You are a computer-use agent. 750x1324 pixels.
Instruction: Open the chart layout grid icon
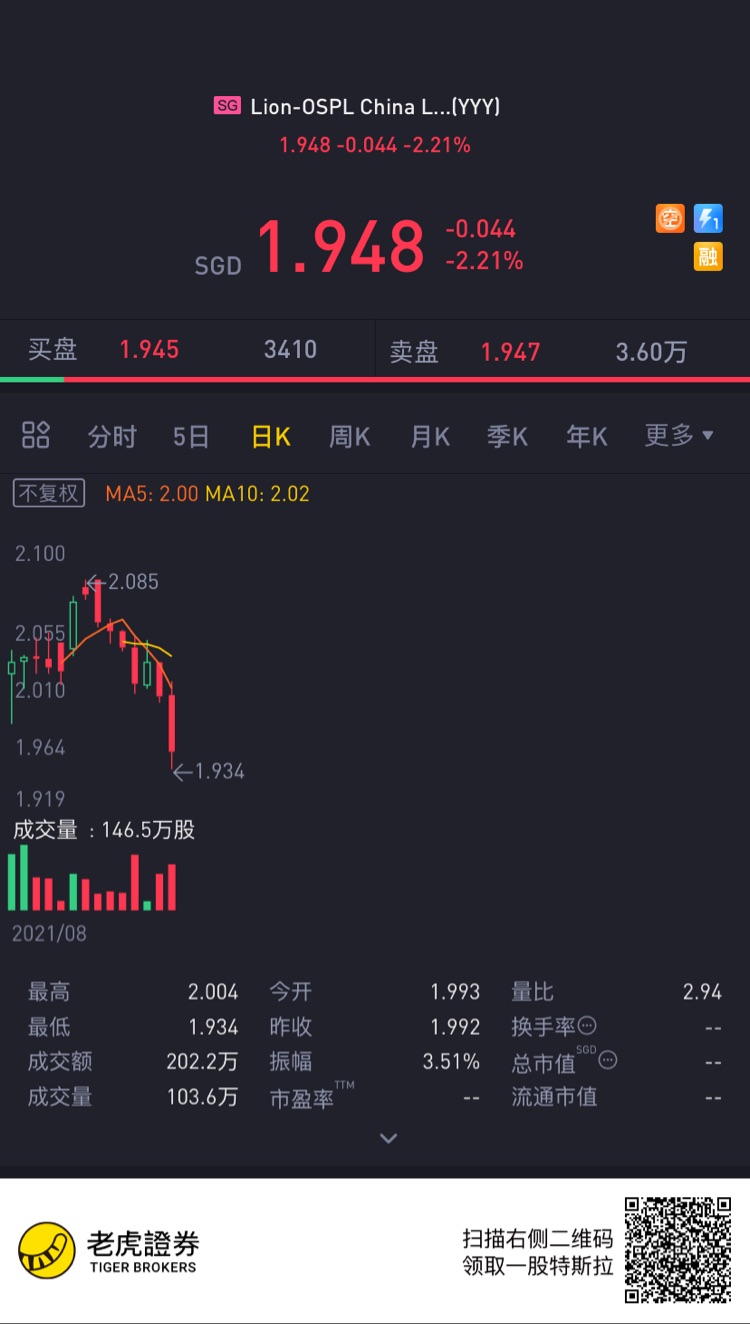pyautogui.click(x=36, y=436)
